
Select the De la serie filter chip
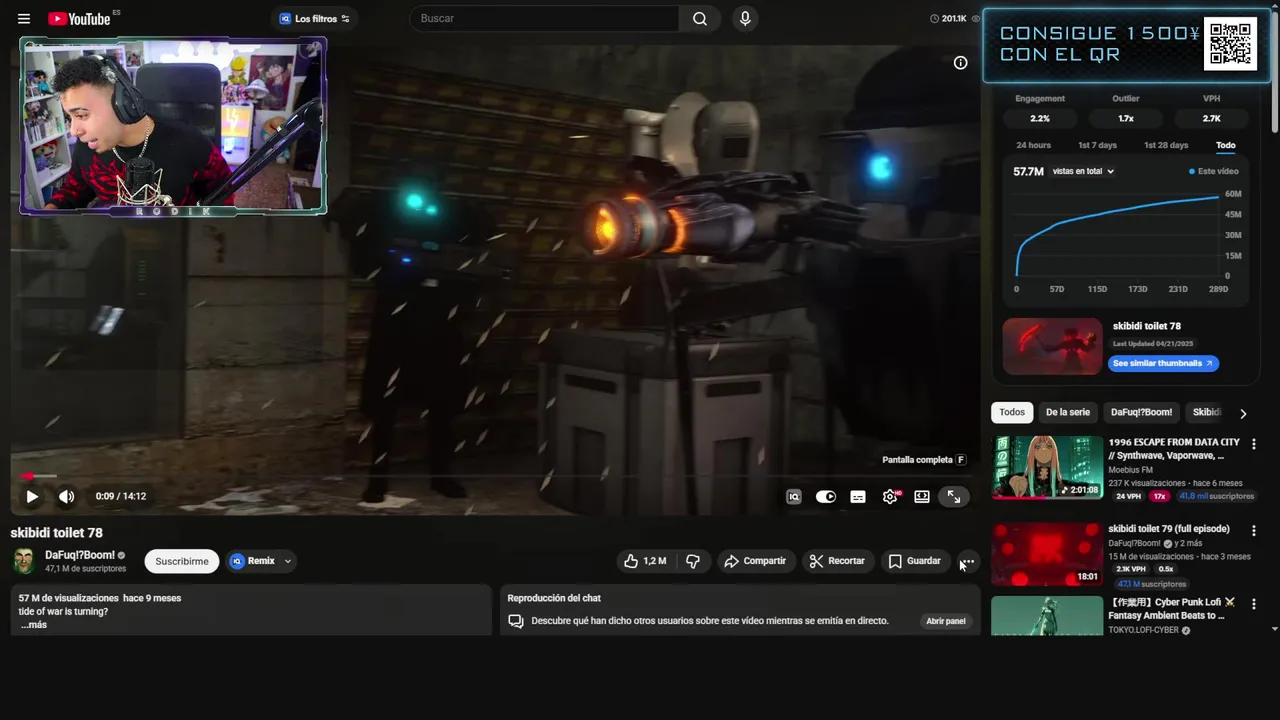tap(1068, 412)
